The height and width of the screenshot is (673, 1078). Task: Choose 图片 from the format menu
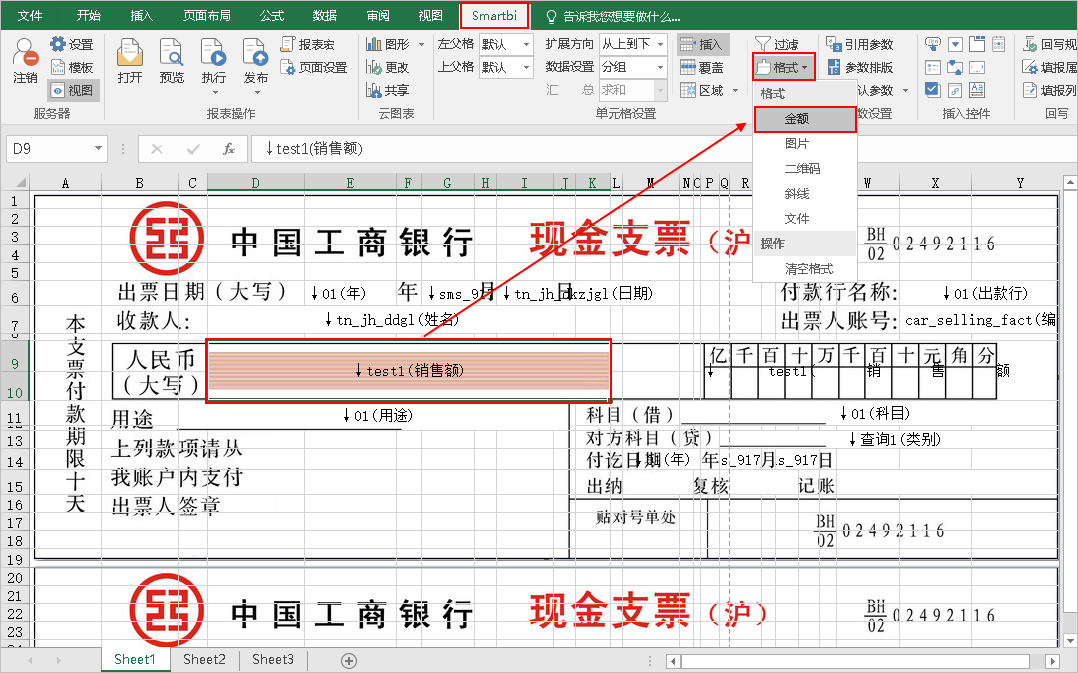click(x=805, y=144)
